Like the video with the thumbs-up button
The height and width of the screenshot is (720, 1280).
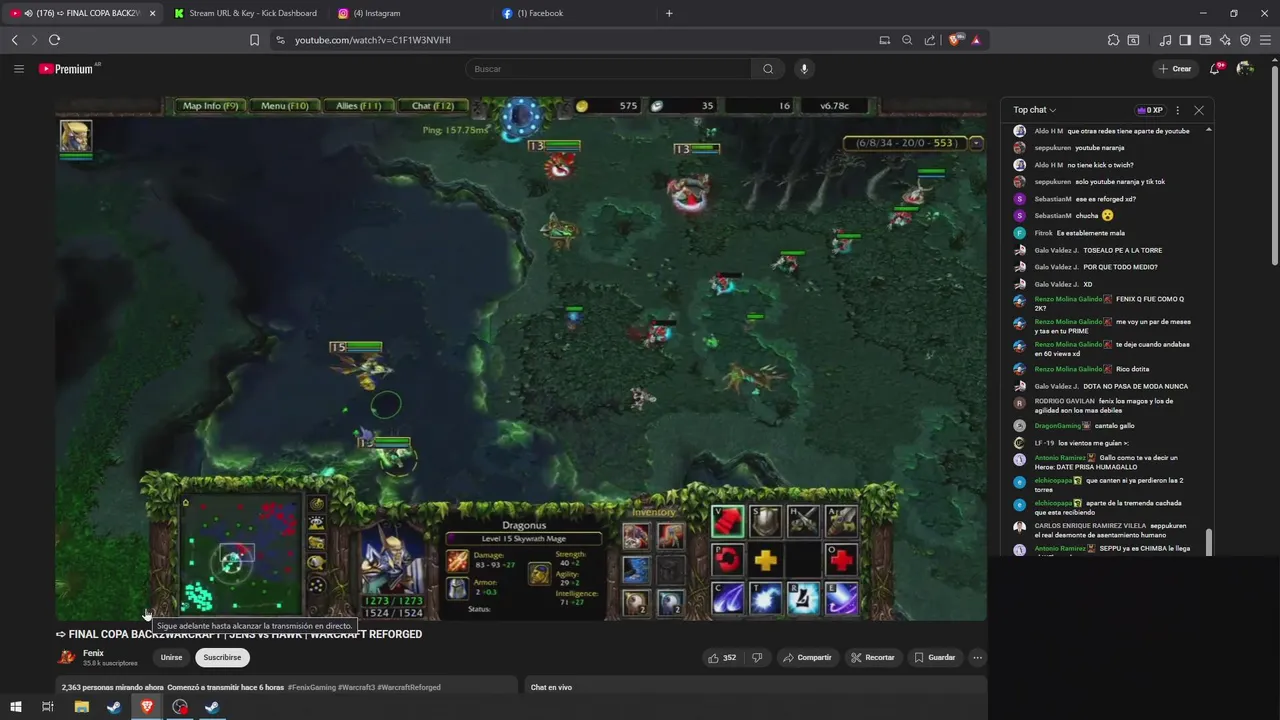[722, 657]
